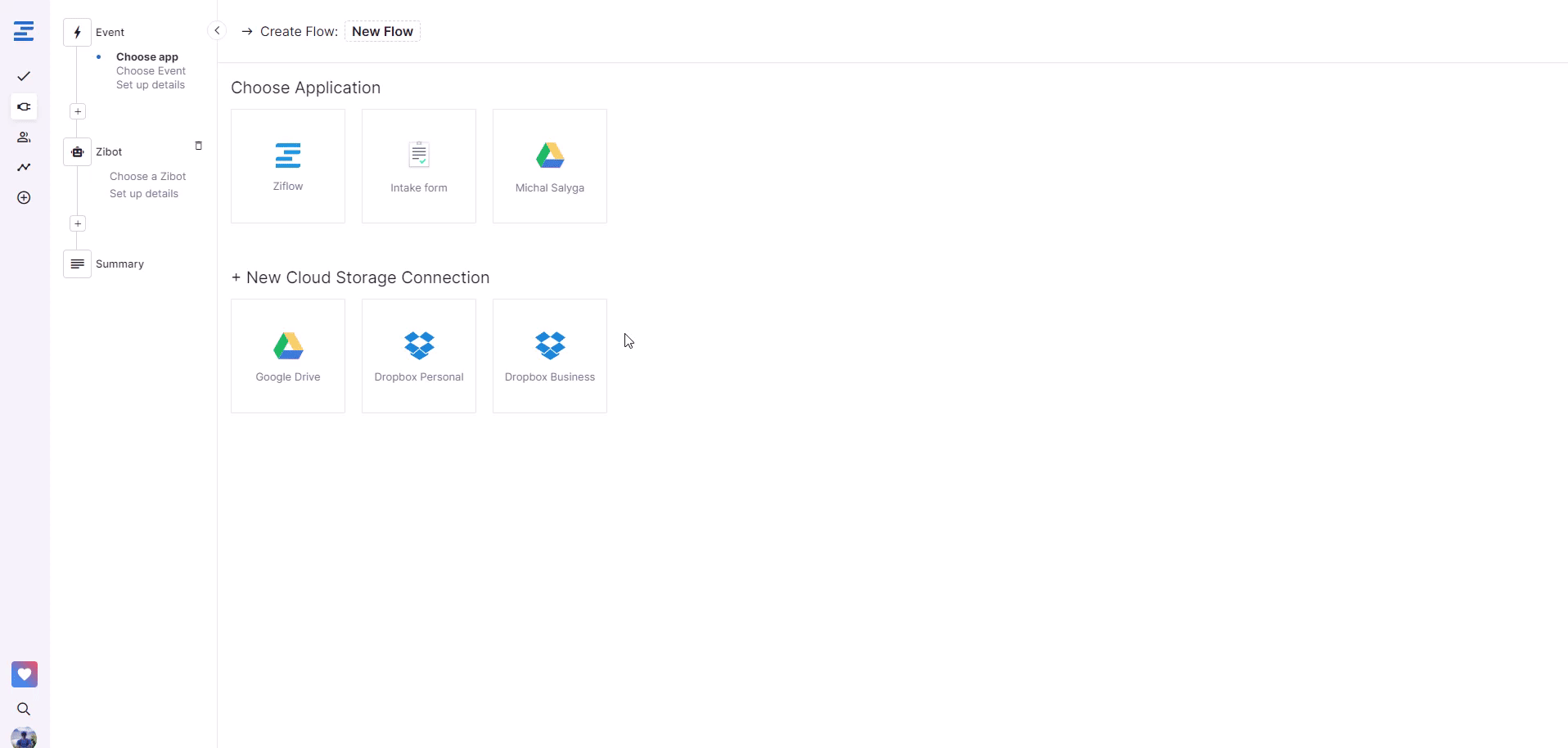Edit the New Flow name field

[x=382, y=31]
